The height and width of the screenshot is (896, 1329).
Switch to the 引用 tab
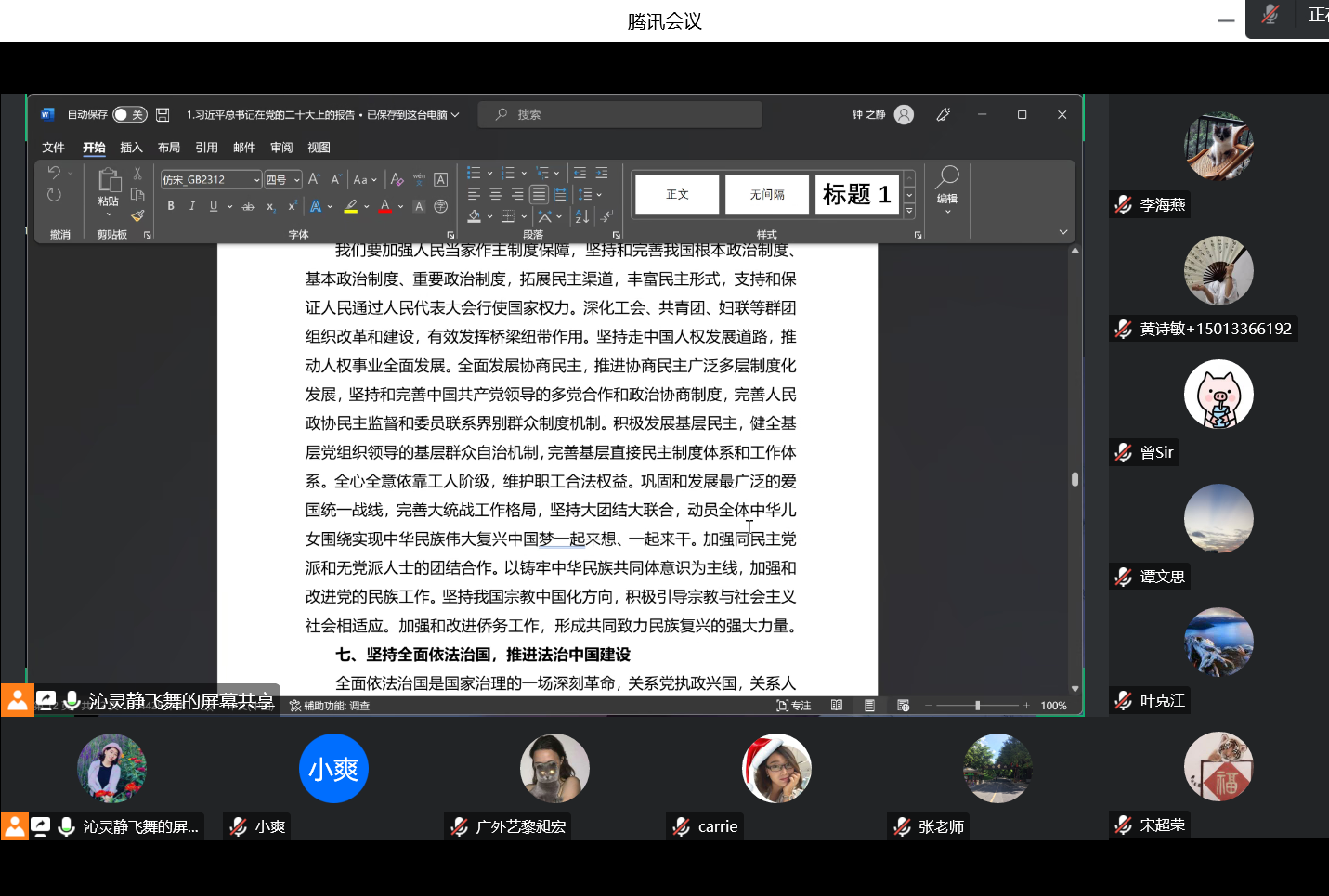206,148
